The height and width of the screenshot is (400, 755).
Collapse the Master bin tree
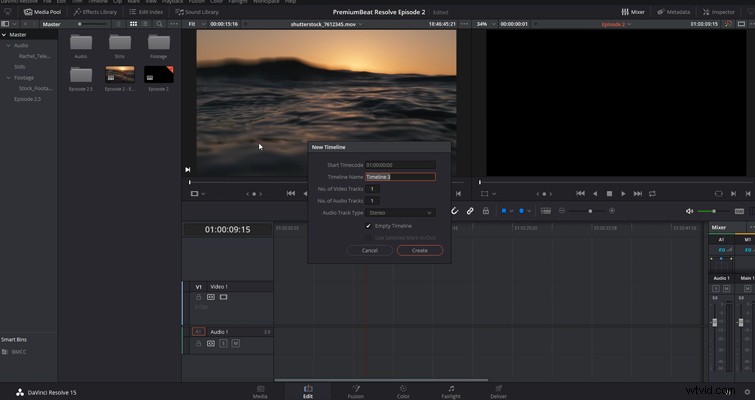[x=4, y=35]
